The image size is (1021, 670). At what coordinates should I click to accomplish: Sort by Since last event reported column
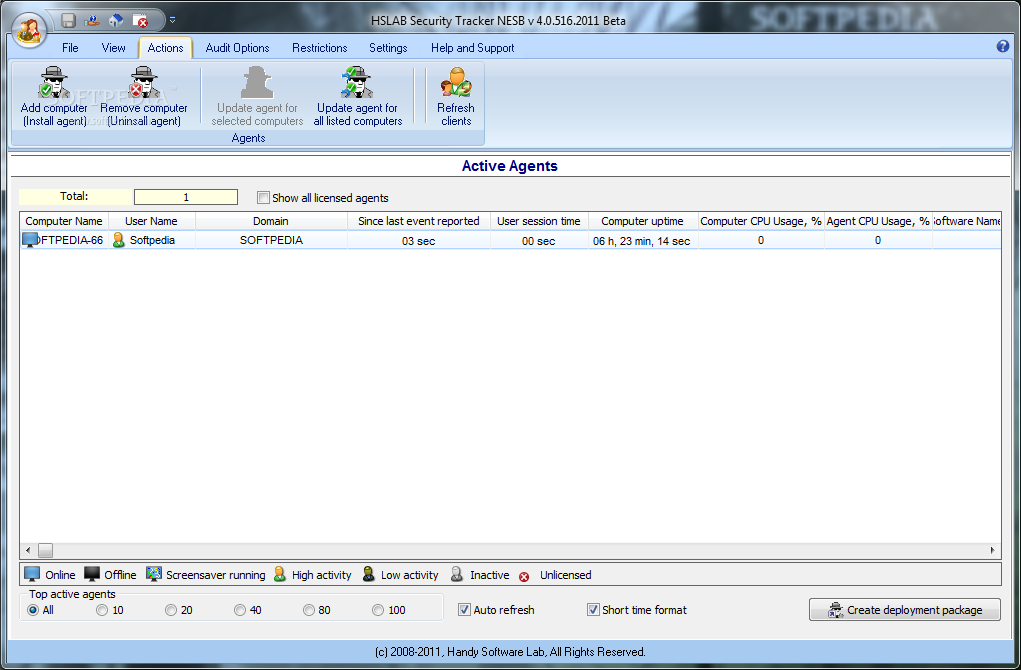point(419,221)
